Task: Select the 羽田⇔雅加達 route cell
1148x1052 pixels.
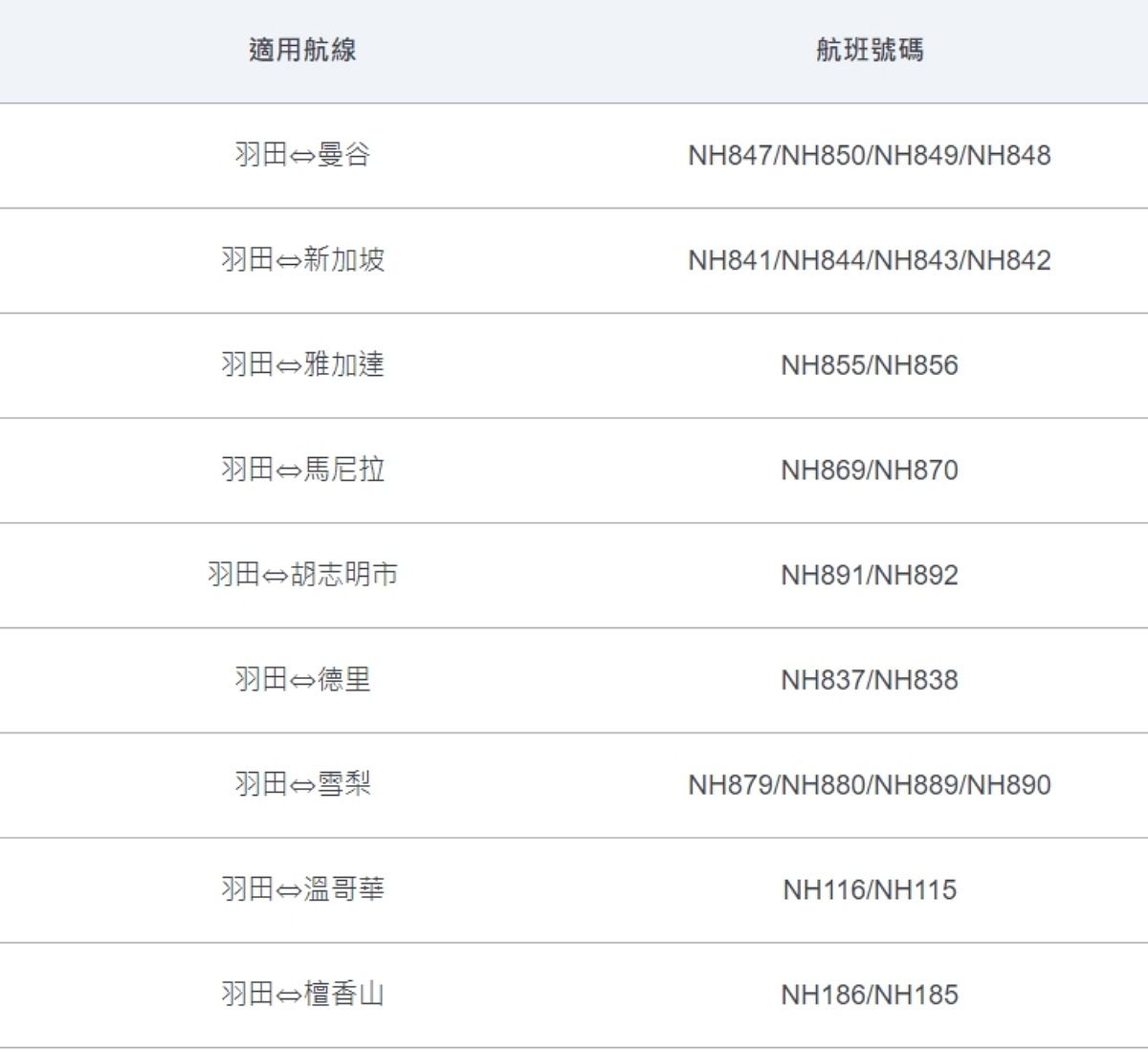Action: (302, 365)
